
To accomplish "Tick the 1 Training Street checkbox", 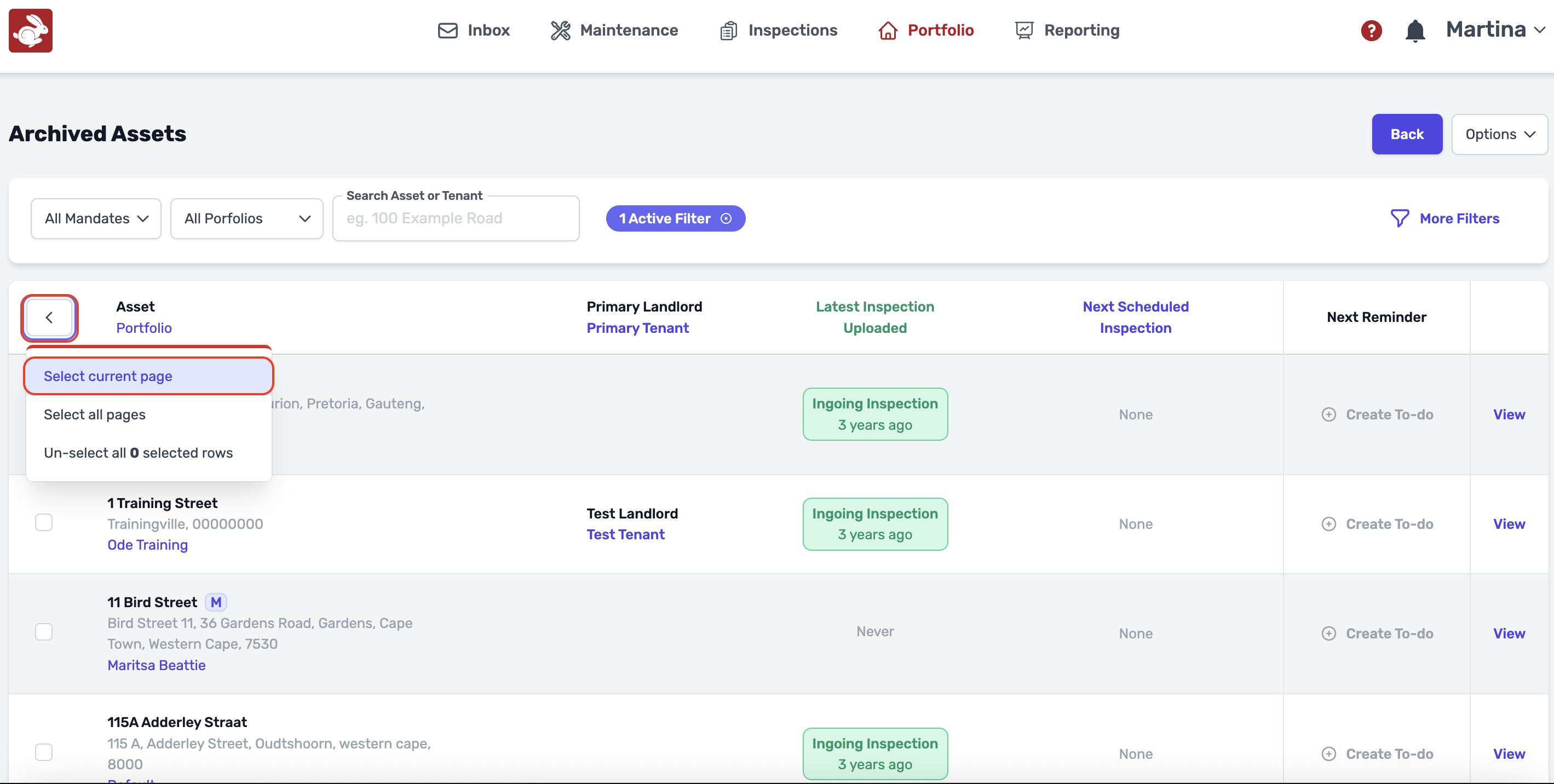I will pos(43,522).
